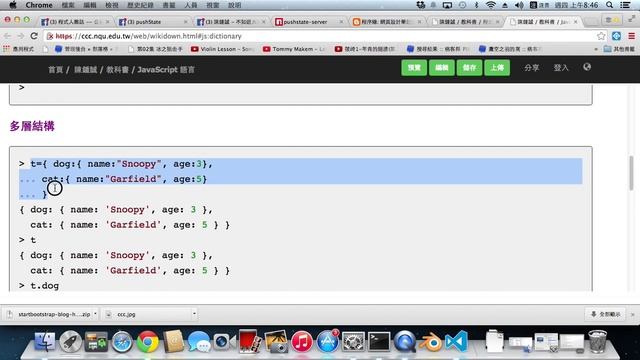Switch to the pushstate-server tab
Image resolution: width=640 pixels, height=360 pixels.
(308, 22)
